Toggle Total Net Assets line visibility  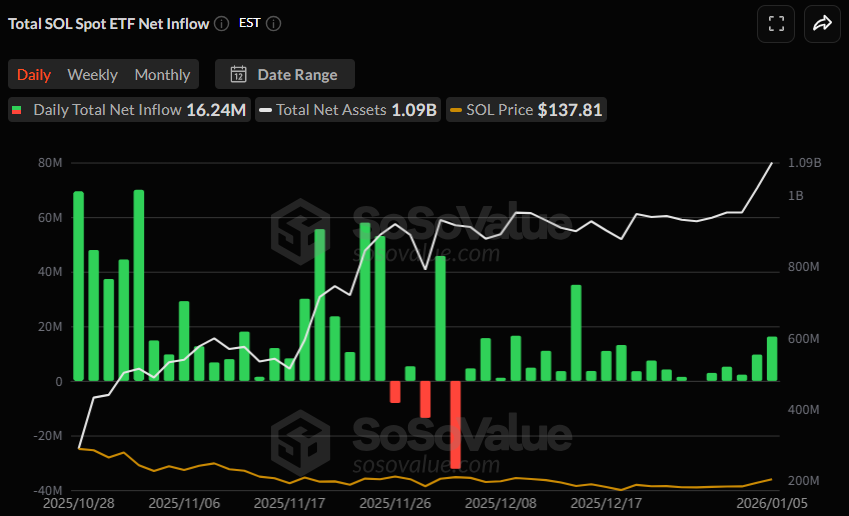pos(347,110)
